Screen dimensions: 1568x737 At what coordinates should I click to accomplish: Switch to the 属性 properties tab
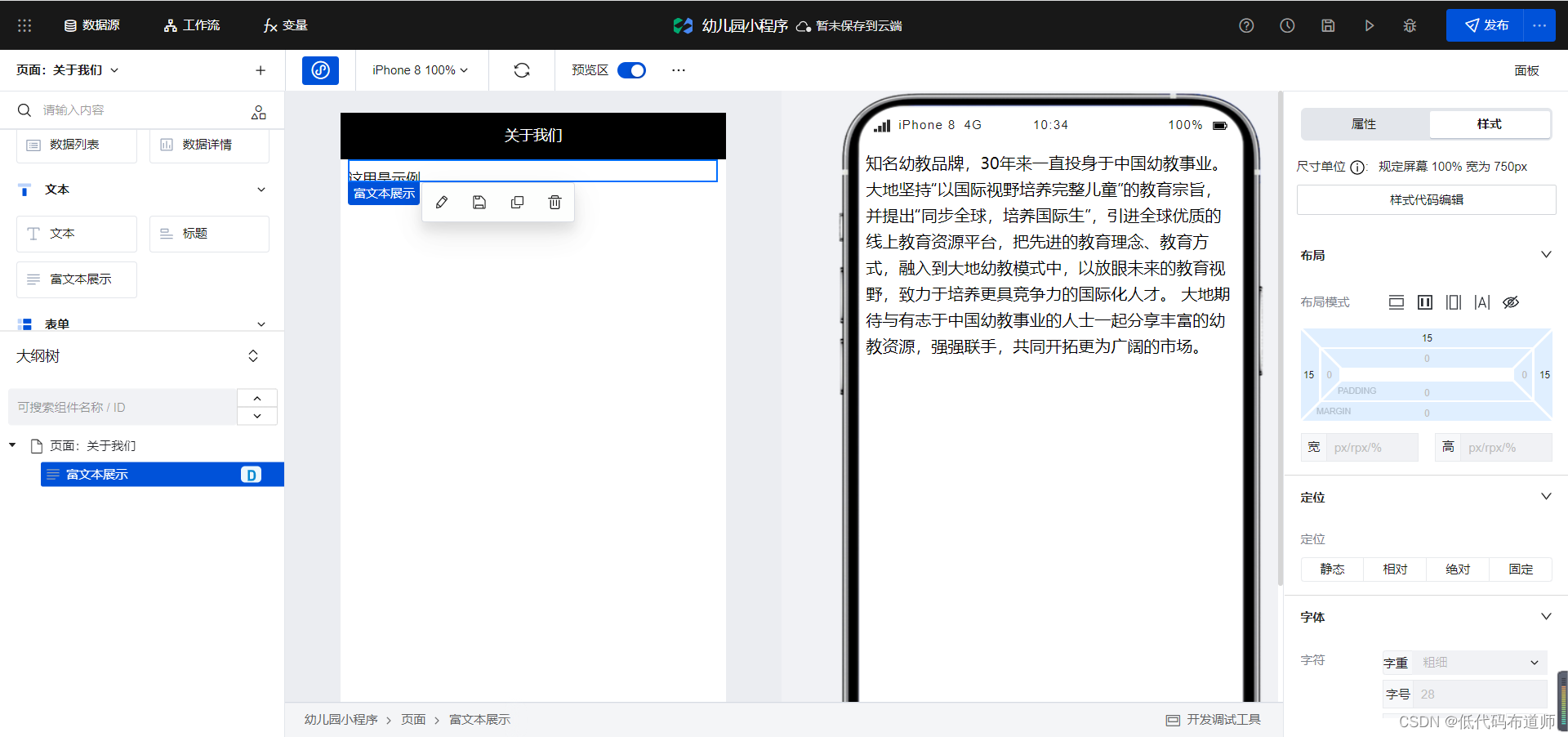(x=1364, y=124)
